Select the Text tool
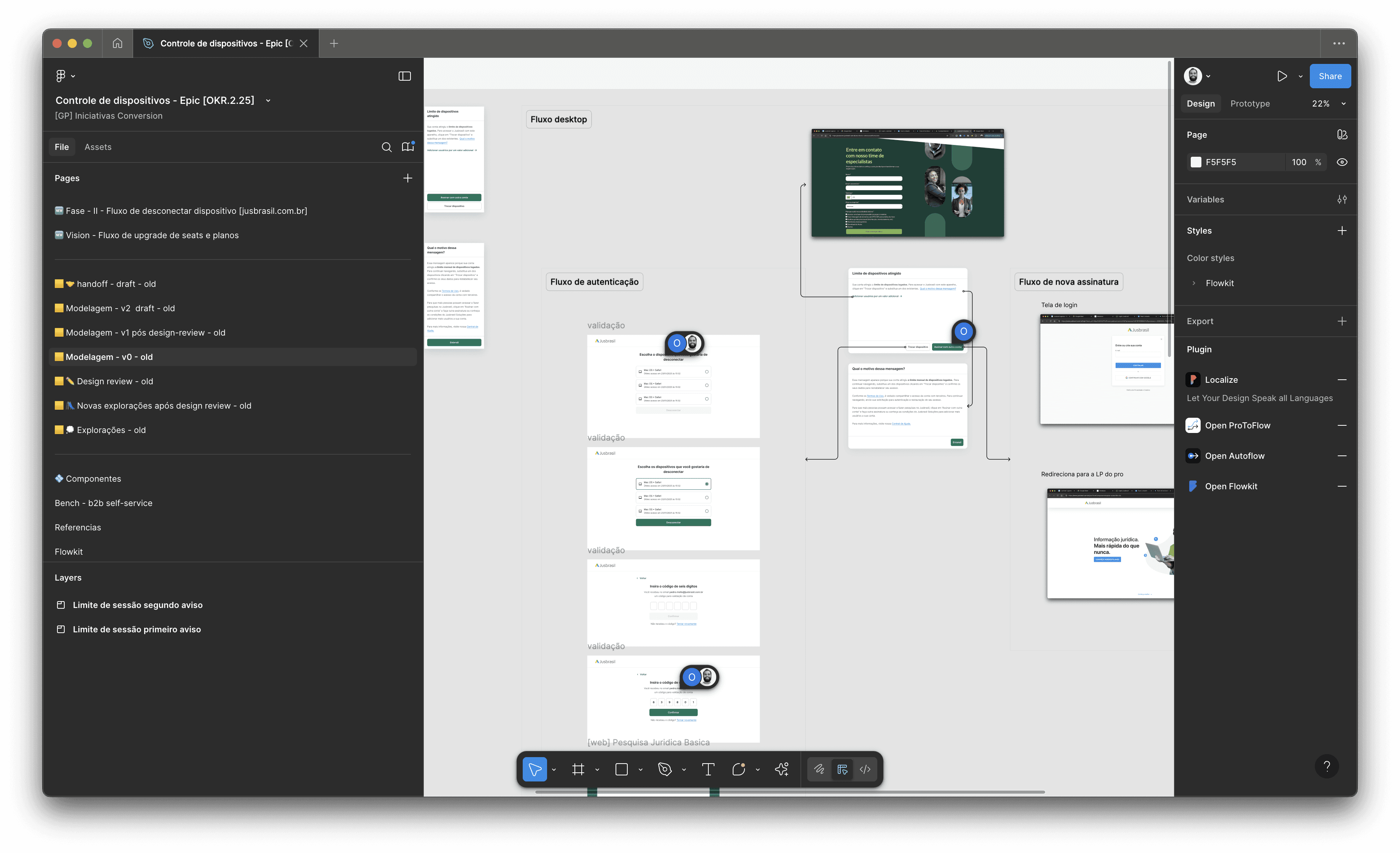This screenshot has width=1400, height=853. (x=708, y=769)
